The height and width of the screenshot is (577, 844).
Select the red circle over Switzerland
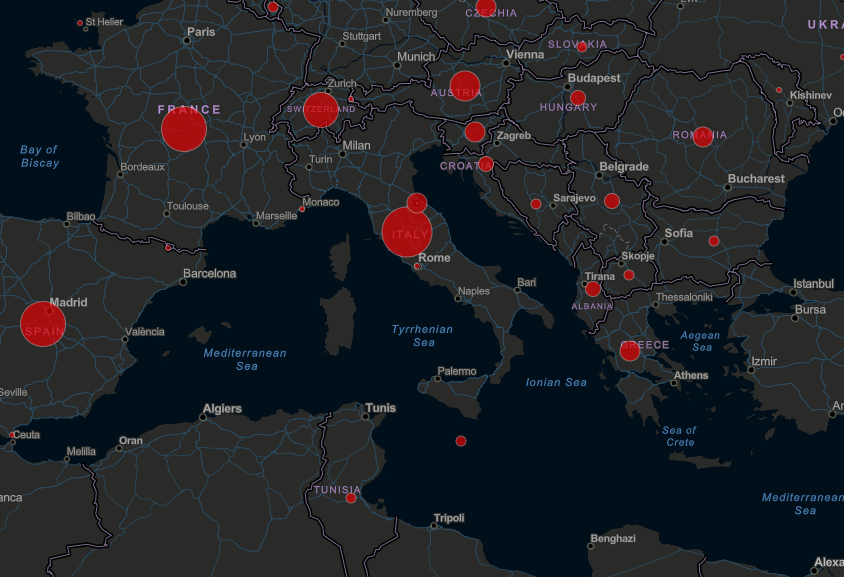click(x=320, y=110)
